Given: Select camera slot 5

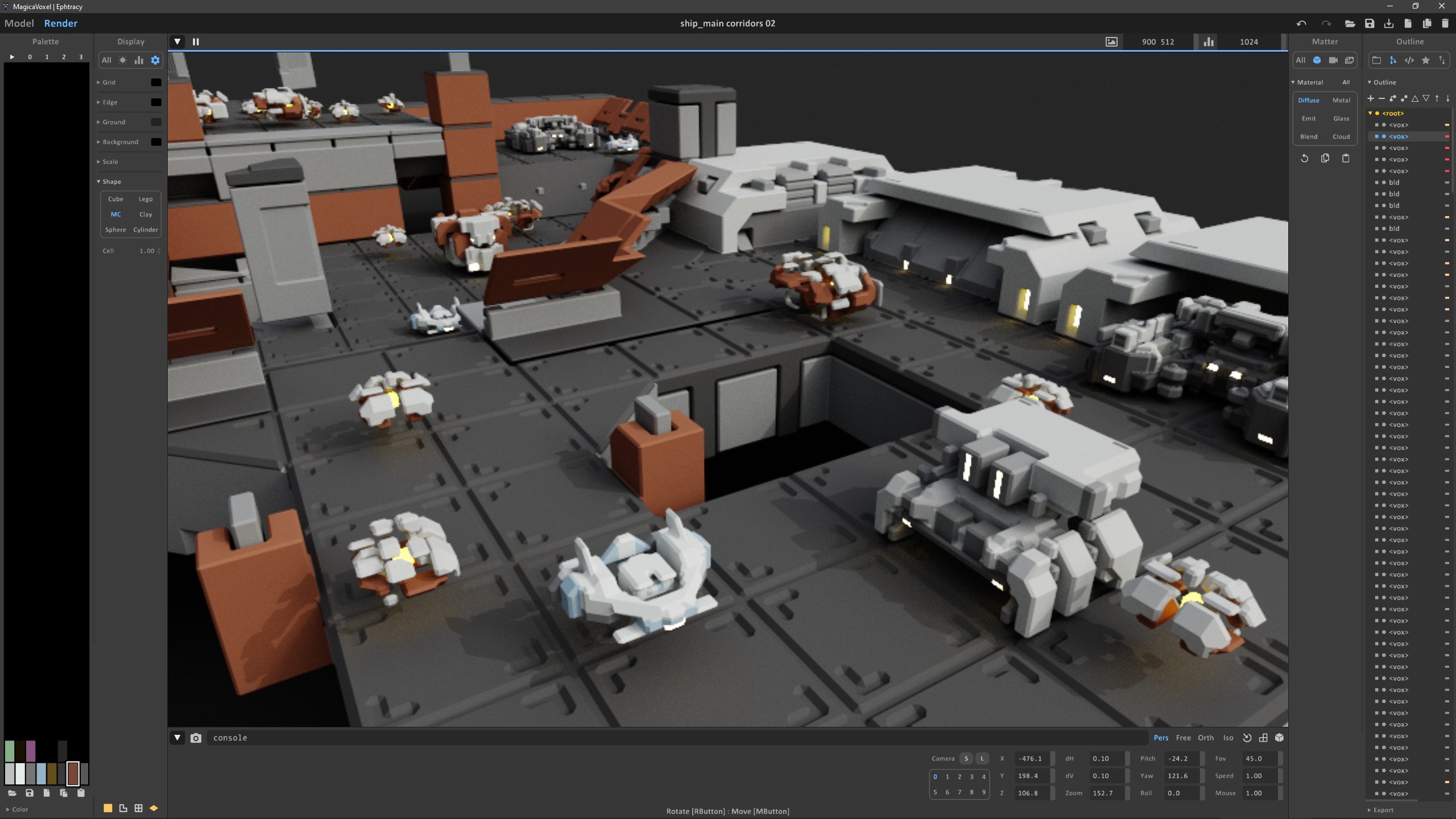Looking at the screenshot, I should tap(935, 792).
